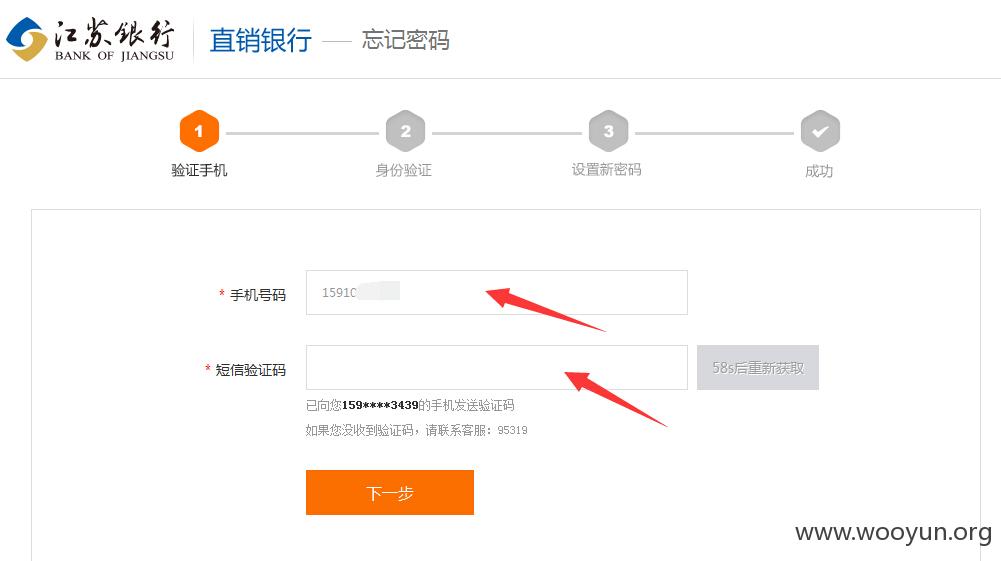Click the 短信验证码 field label

tap(250, 370)
